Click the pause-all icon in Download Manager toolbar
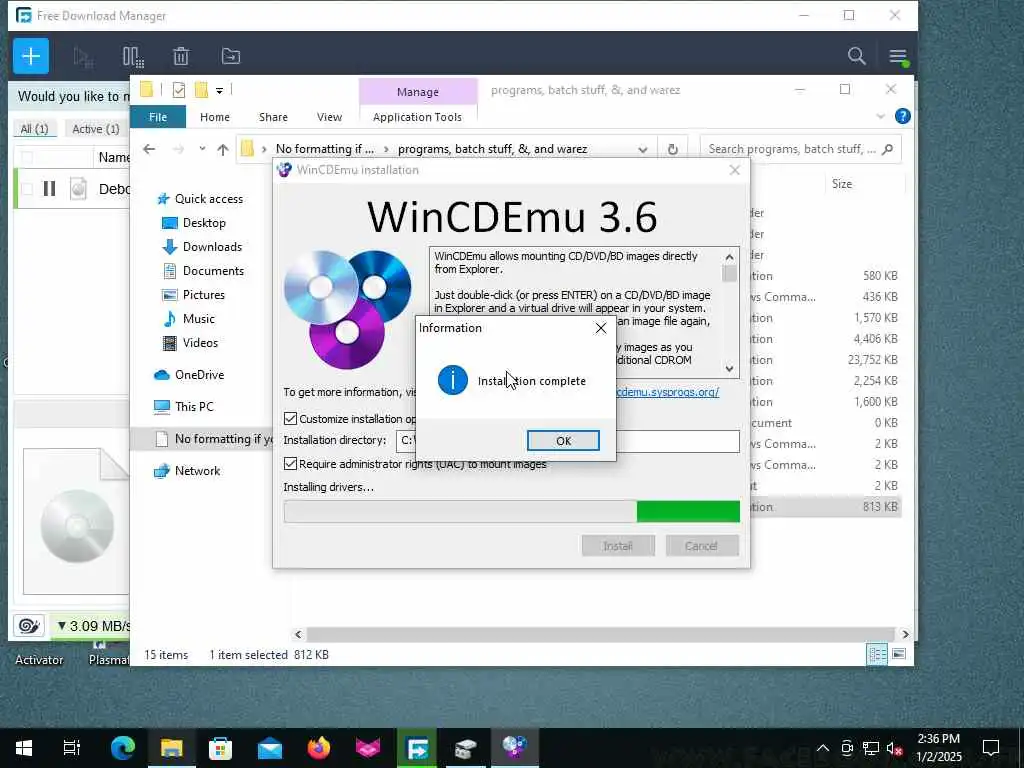This screenshot has height=768, width=1024. [x=133, y=57]
